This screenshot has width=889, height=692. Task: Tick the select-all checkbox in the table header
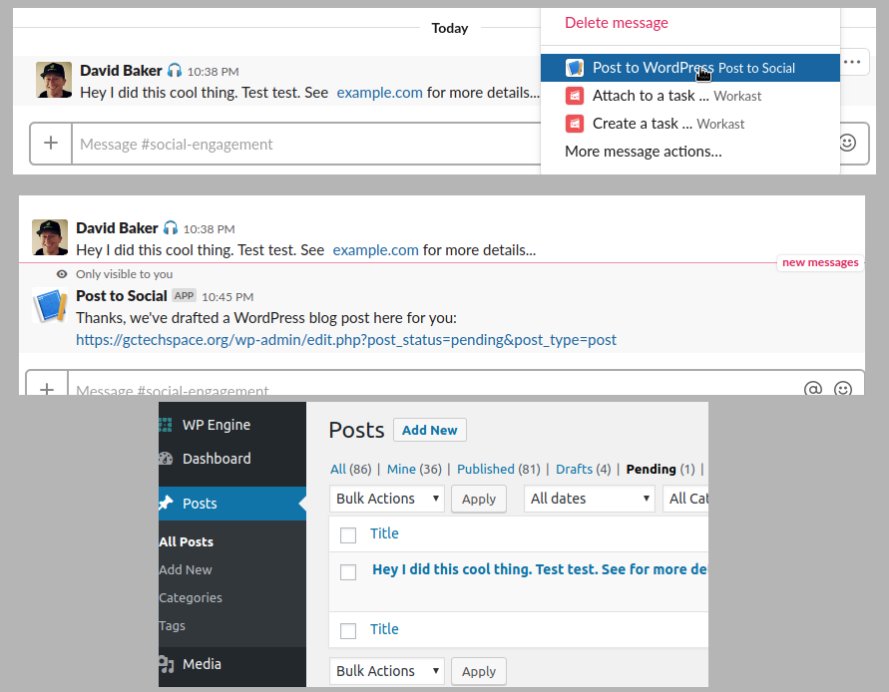(348, 535)
